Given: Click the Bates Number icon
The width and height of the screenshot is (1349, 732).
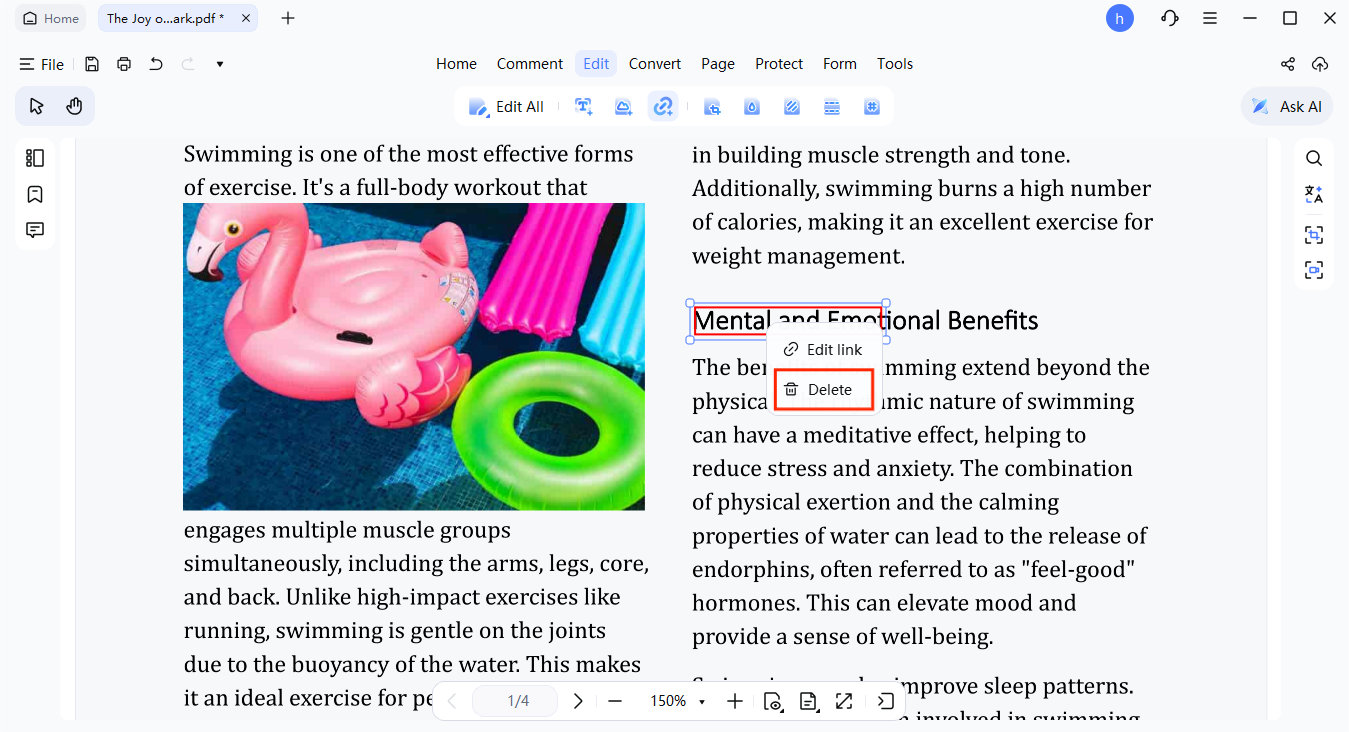Looking at the screenshot, I should click(x=872, y=107).
